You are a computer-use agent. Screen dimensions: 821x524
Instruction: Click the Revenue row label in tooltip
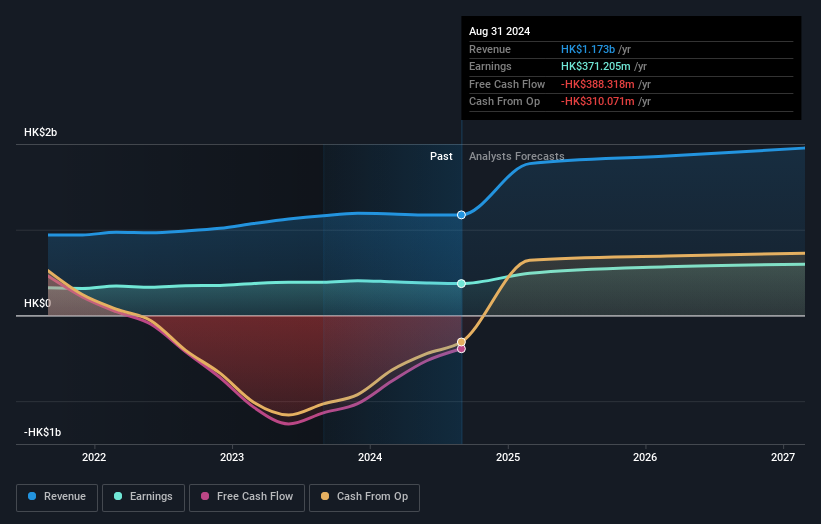click(490, 49)
